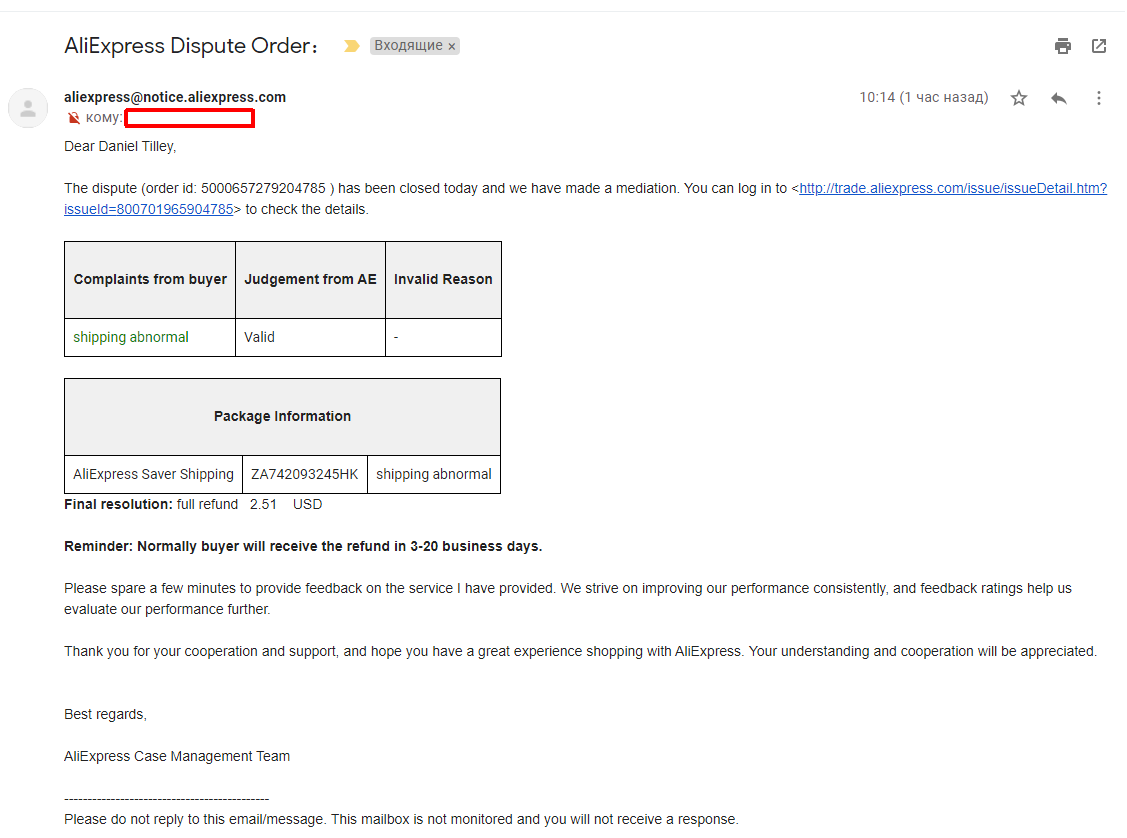
Task: Click the 'Please do not reply' footer note
Action: pyautogui.click(x=401, y=819)
